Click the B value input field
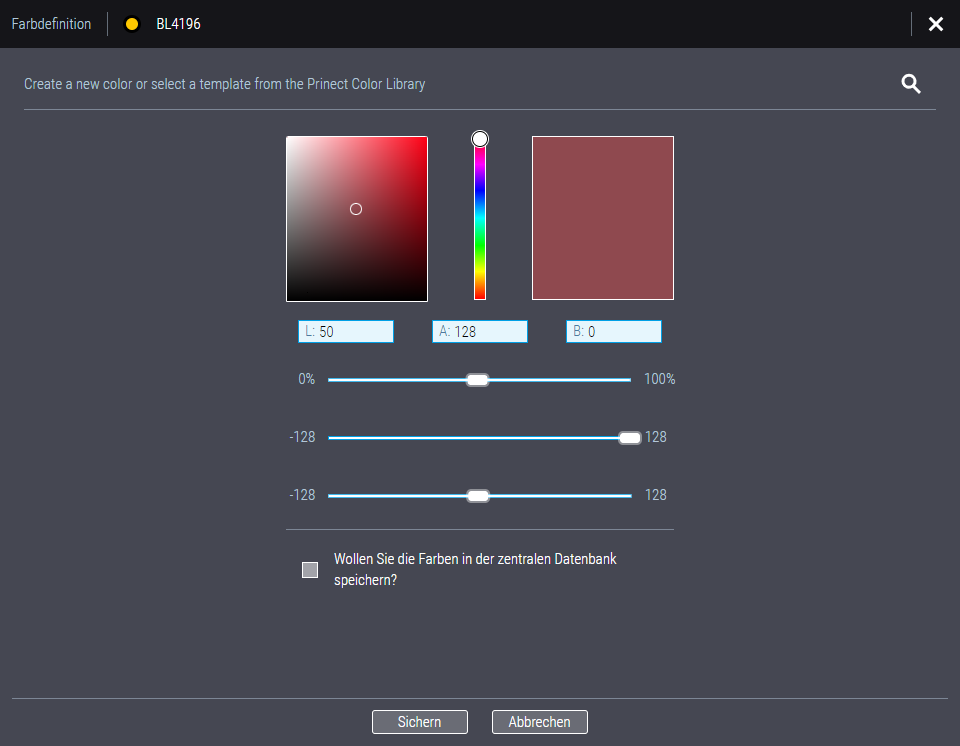This screenshot has width=960, height=746. click(614, 332)
